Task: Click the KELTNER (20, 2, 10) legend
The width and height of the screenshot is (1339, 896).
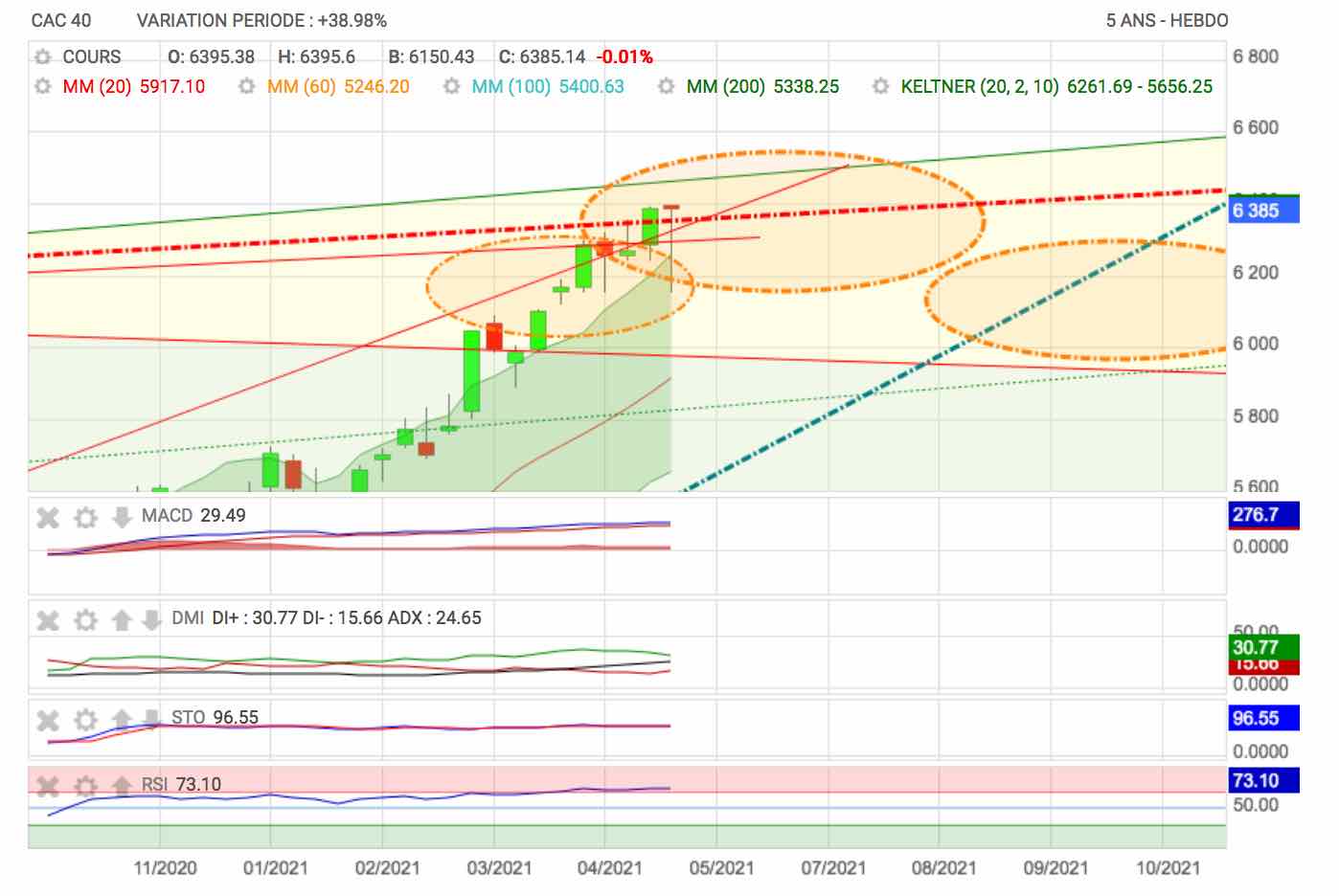Action: point(1056,87)
